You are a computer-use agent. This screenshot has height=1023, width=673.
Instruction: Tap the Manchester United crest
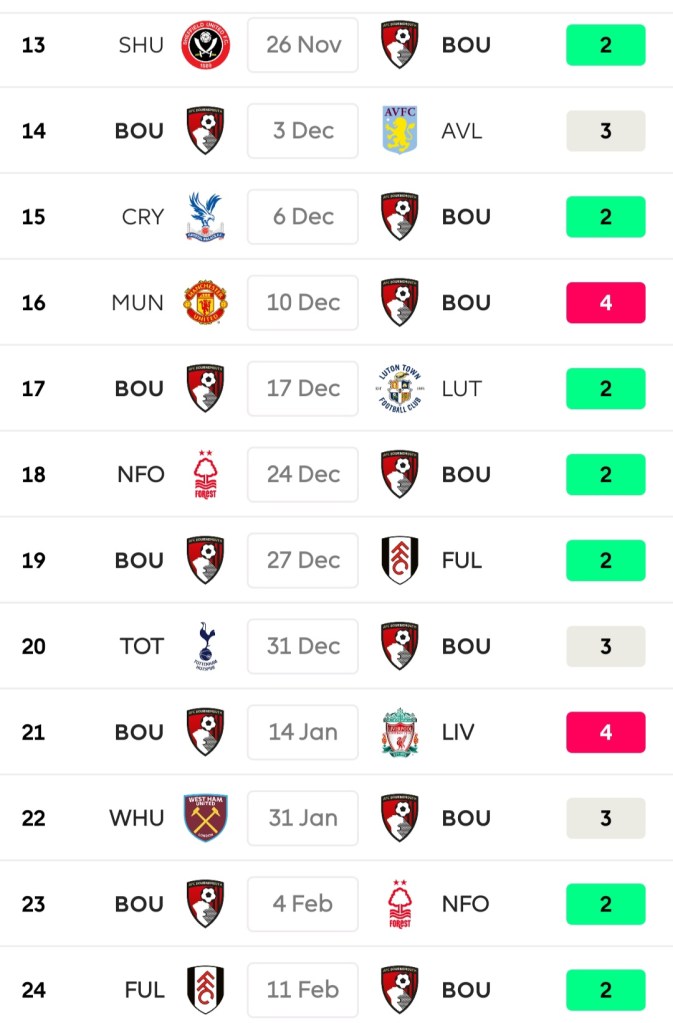[x=205, y=303]
